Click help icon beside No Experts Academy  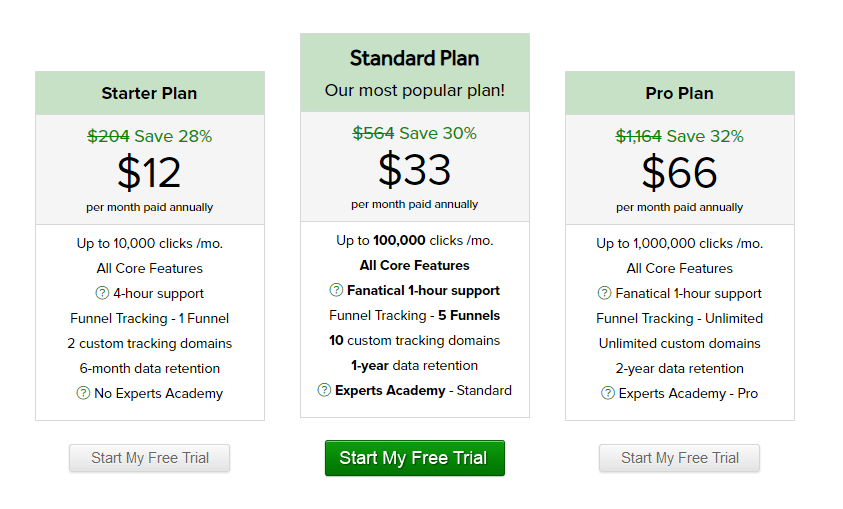point(83,393)
